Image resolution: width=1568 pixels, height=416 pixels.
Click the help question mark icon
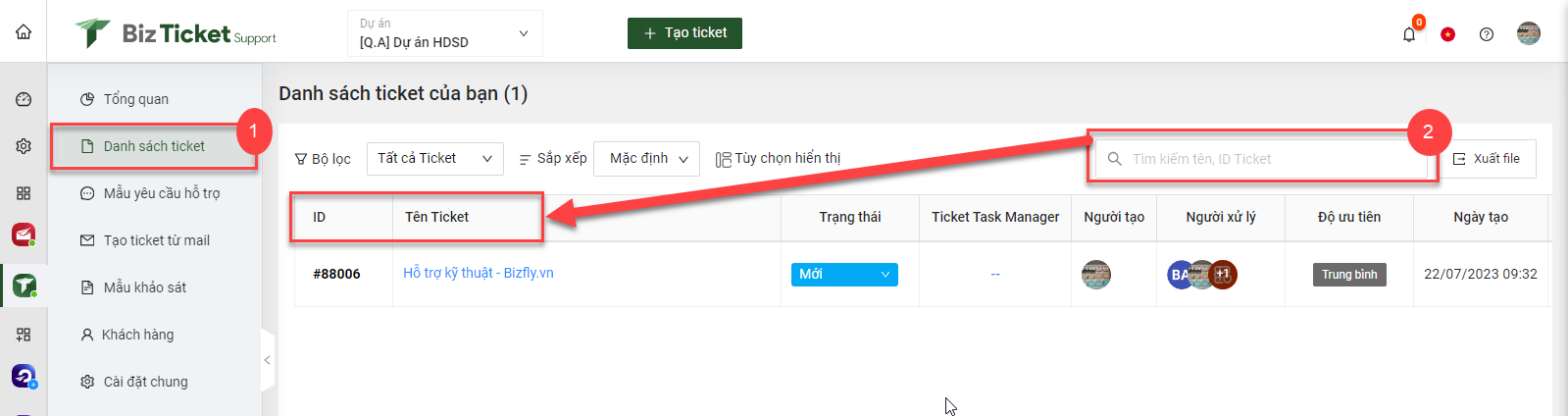pos(1487,34)
